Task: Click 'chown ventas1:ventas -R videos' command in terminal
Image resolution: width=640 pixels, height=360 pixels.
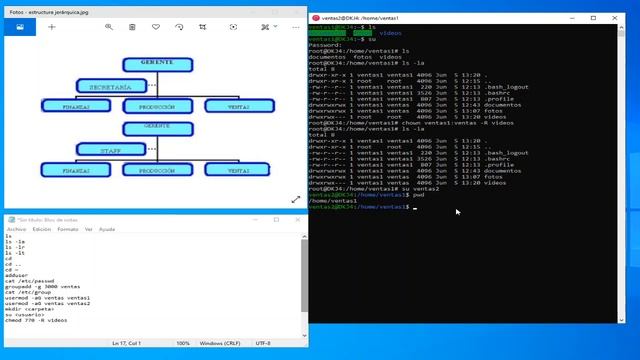Action: click(458, 123)
